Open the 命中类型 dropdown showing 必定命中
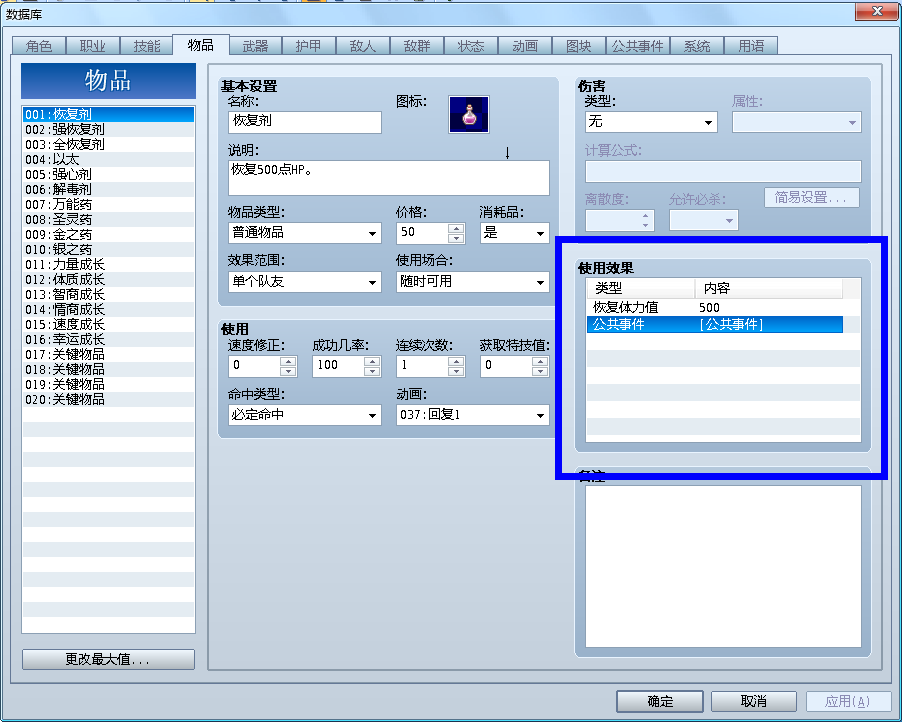The image size is (902, 722). tap(304, 415)
